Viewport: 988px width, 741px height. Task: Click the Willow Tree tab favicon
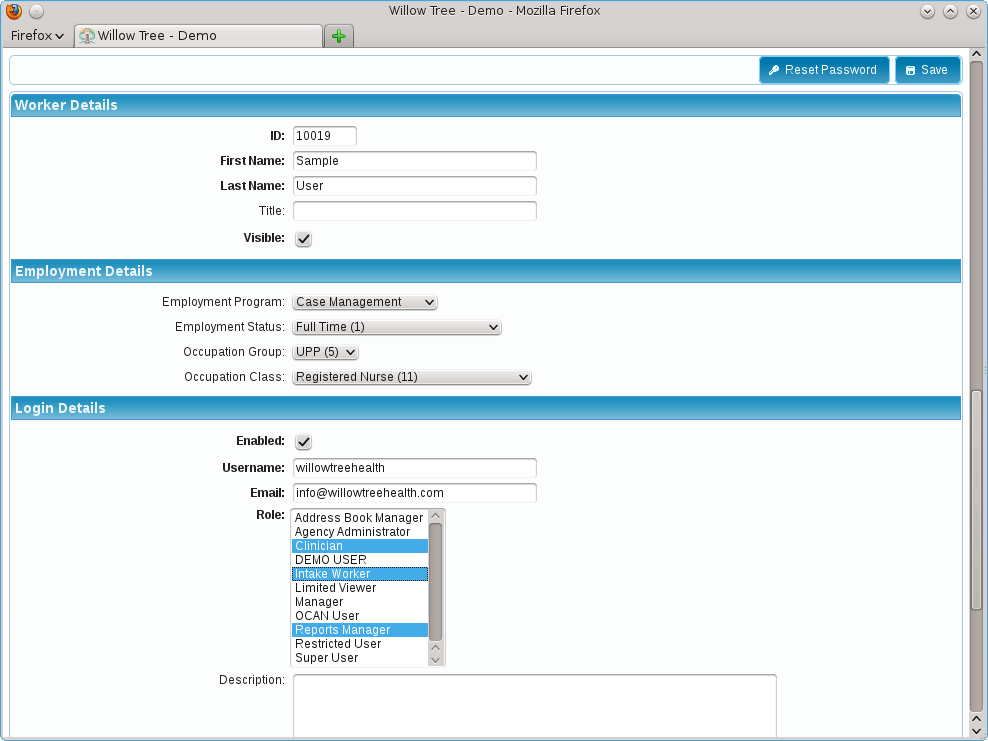[x=87, y=36]
